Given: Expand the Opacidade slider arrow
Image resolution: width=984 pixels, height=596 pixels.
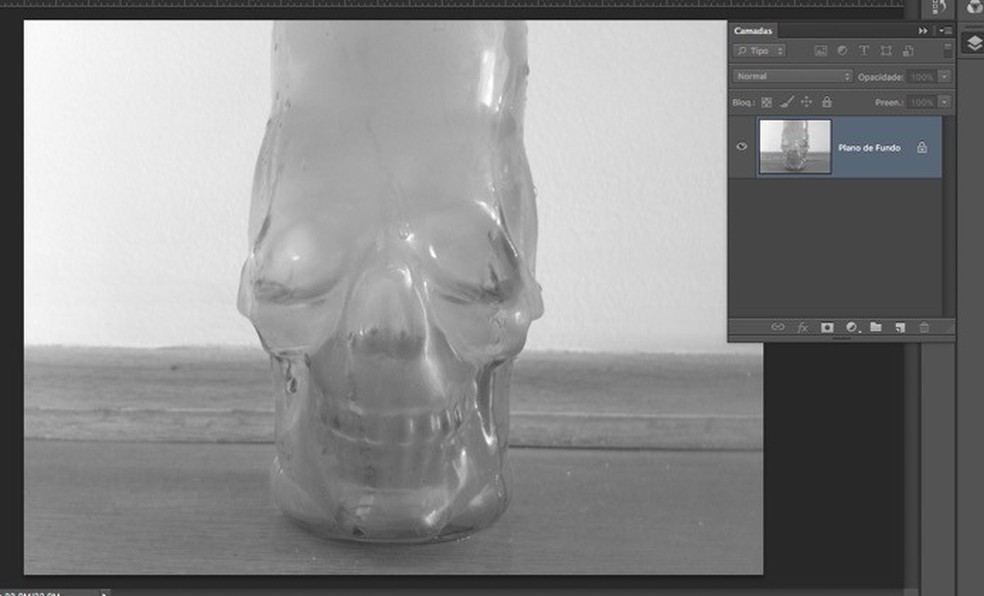Looking at the screenshot, I should [x=944, y=77].
